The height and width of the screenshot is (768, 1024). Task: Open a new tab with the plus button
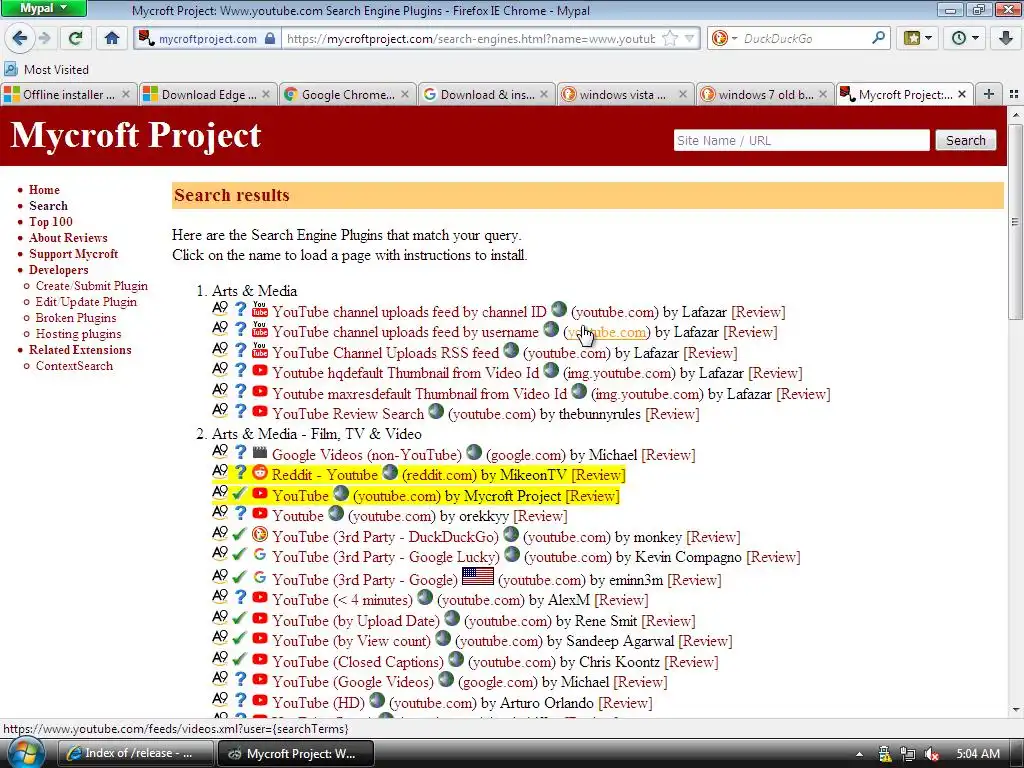coord(989,95)
